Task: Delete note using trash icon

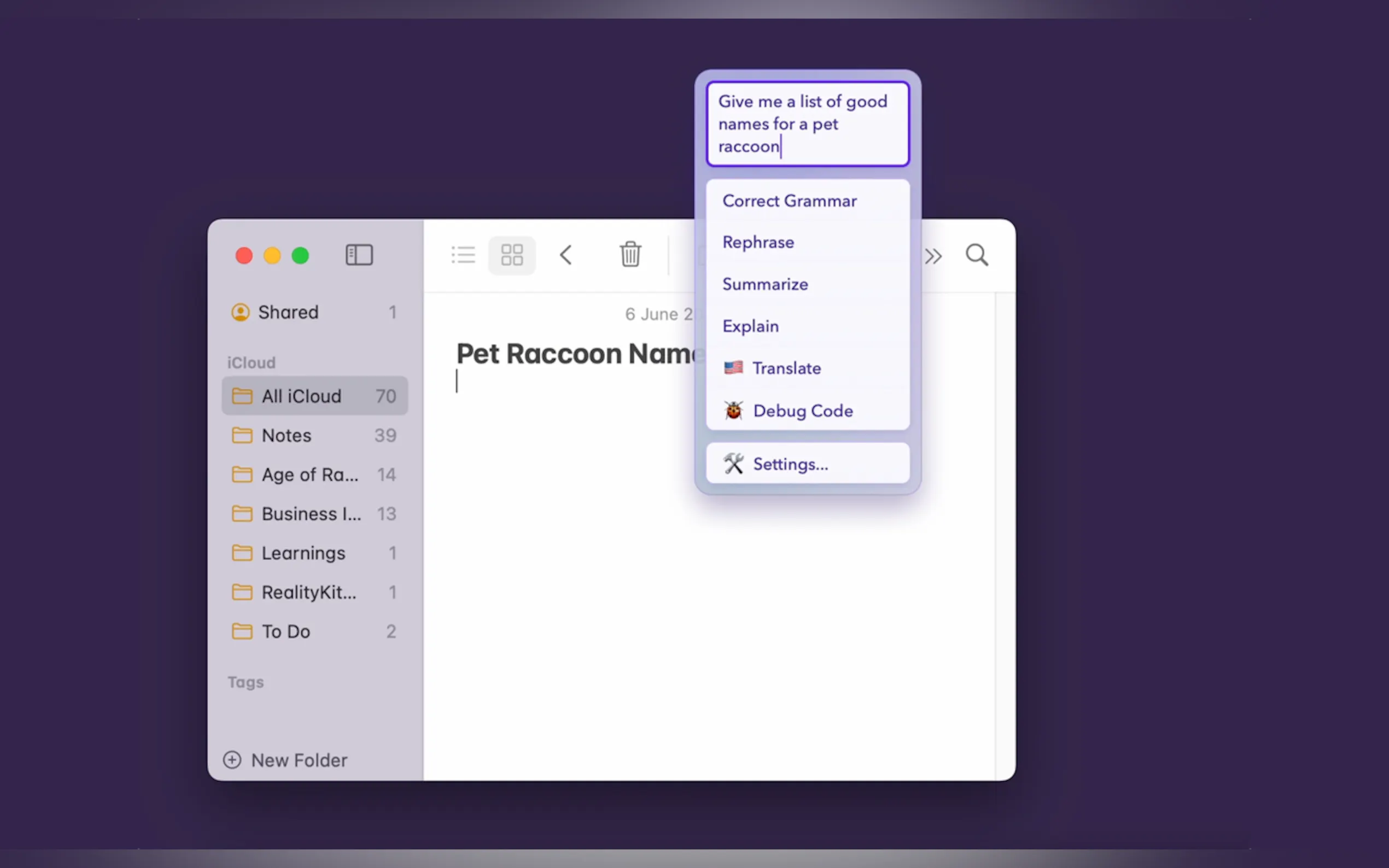Action: (630, 255)
